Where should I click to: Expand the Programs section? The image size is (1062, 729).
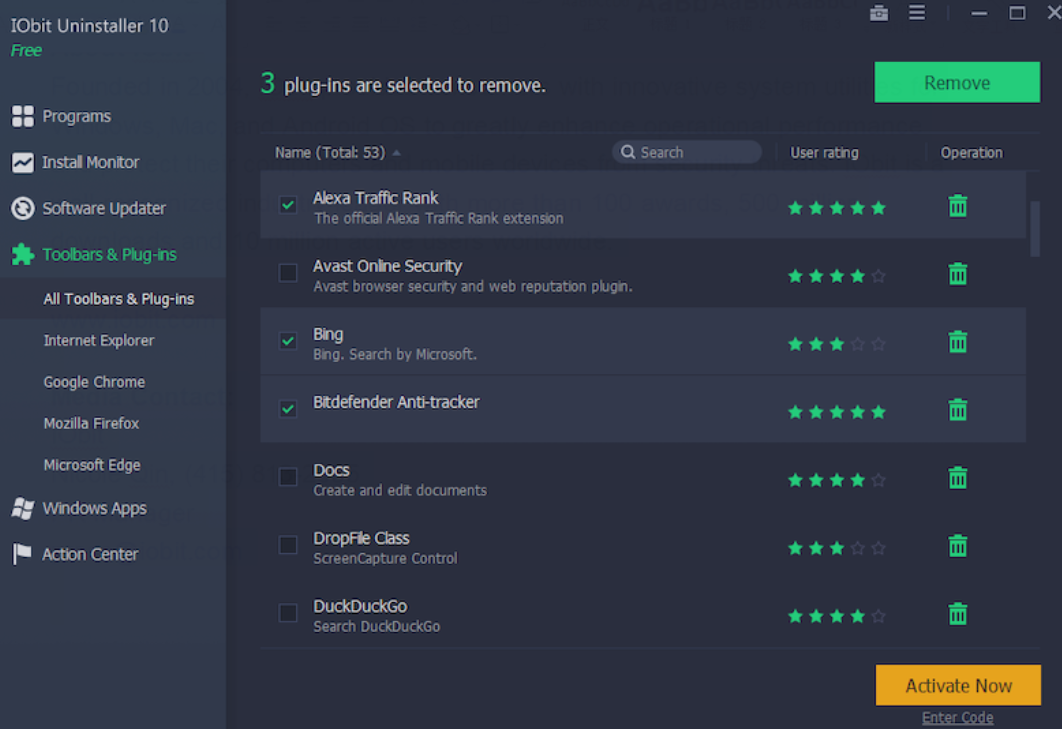point(76,116)
